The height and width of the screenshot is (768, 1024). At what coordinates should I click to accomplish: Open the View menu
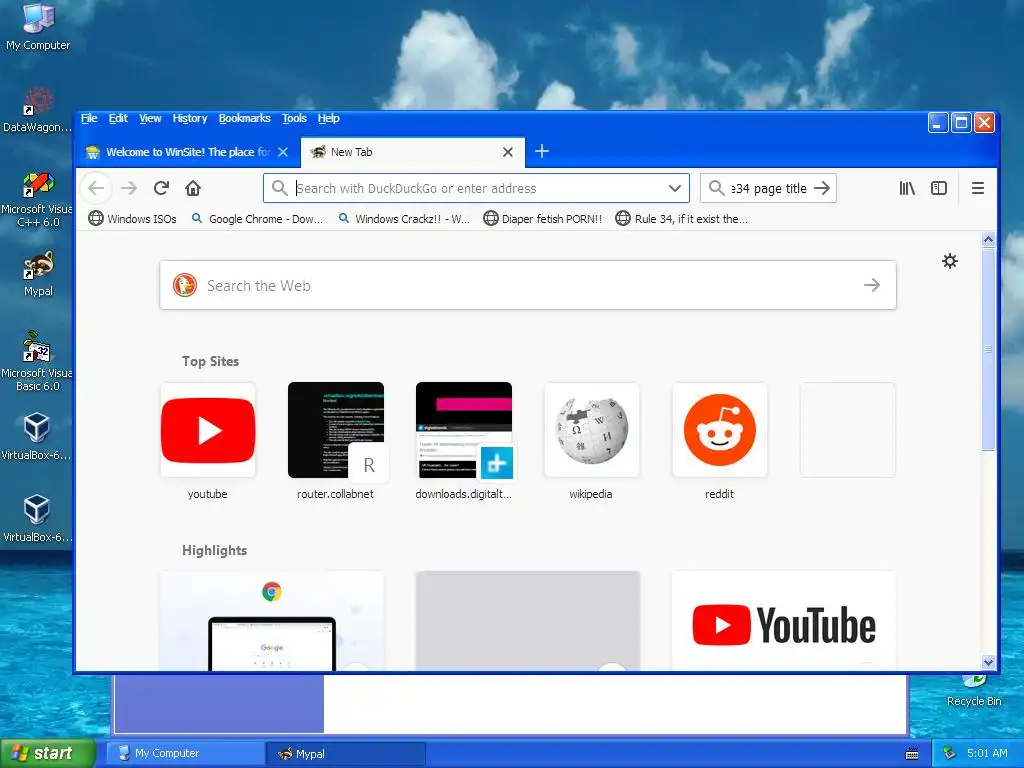tap(150, 118)
